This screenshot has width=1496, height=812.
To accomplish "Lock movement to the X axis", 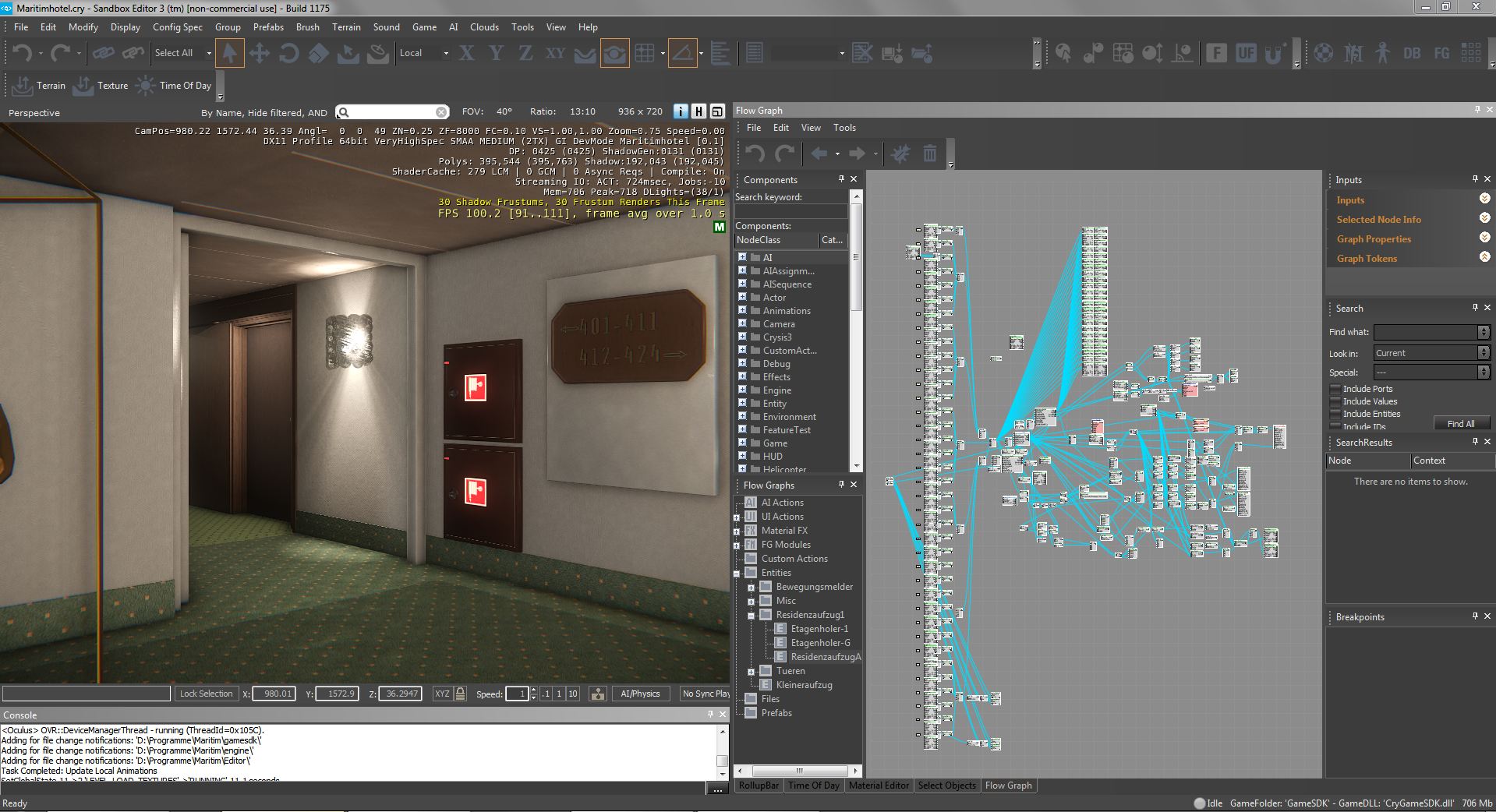I will point(466,54).
